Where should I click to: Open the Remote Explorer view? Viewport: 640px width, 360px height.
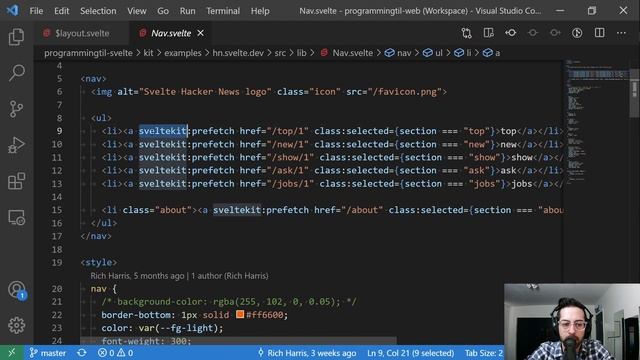[16, 217]
